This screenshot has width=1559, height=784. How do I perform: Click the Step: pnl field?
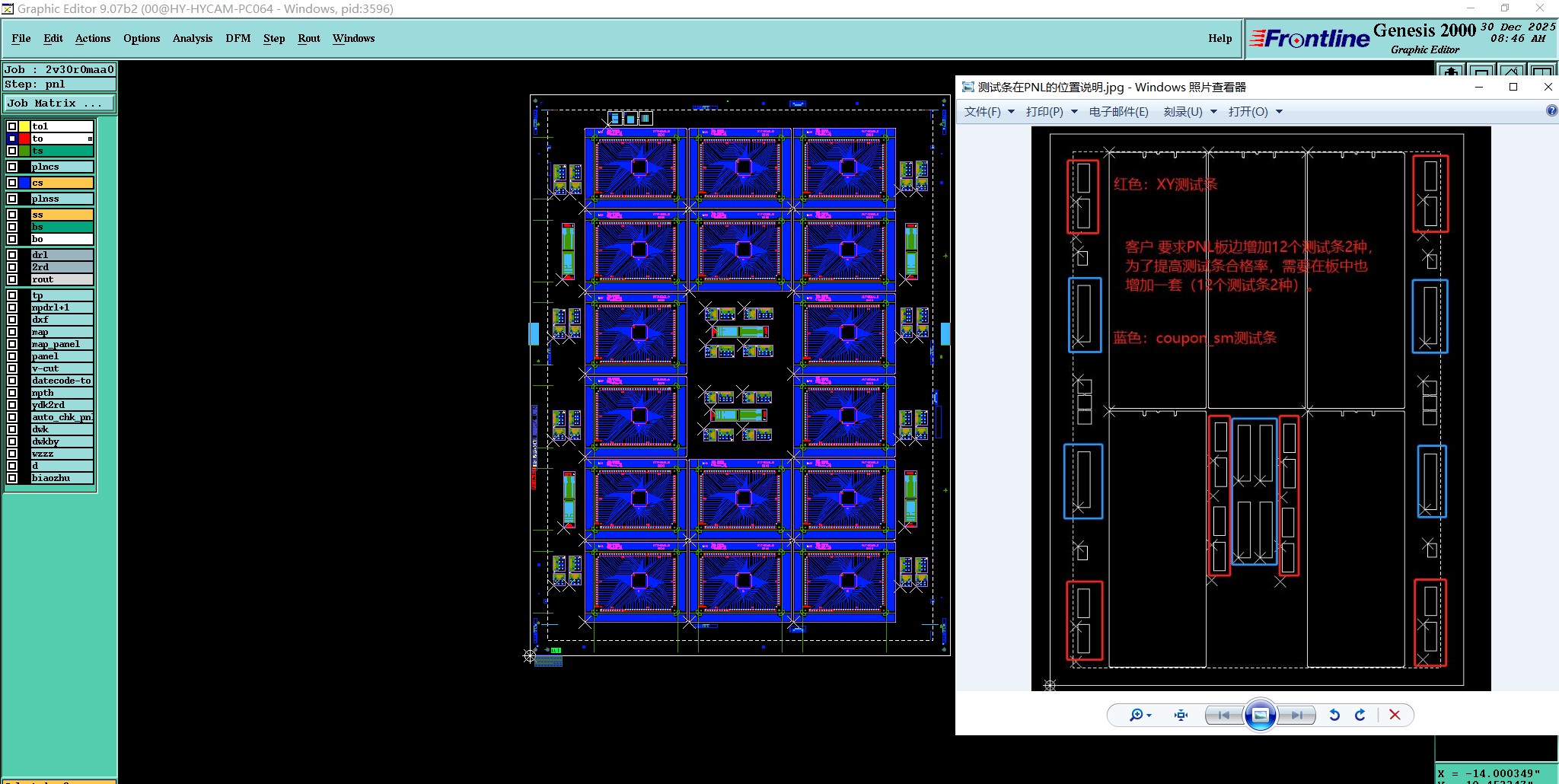coord(59,84)
